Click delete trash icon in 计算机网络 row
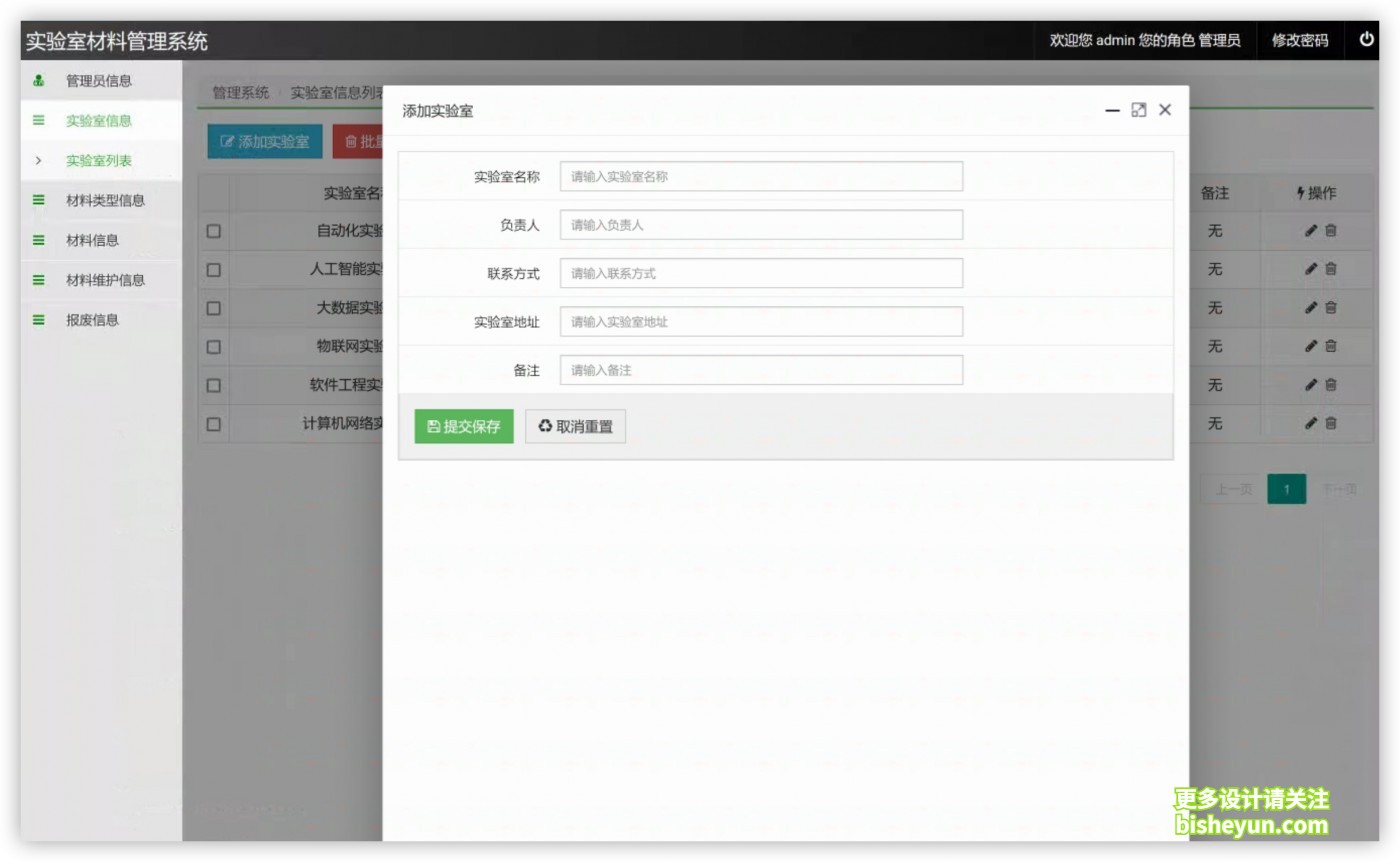This screenshot has height=862, width=1400. (1331, 423)
